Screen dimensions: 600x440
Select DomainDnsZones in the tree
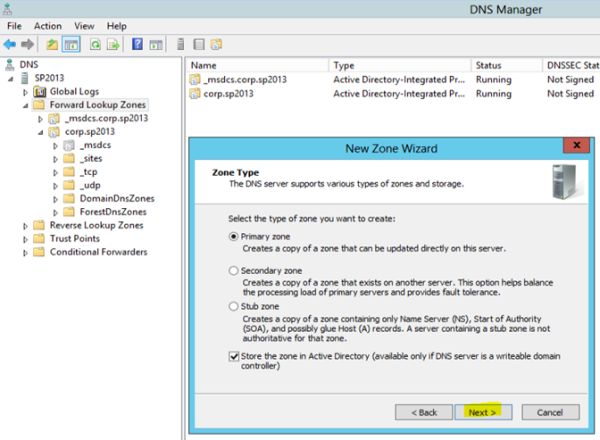point(117,199)
